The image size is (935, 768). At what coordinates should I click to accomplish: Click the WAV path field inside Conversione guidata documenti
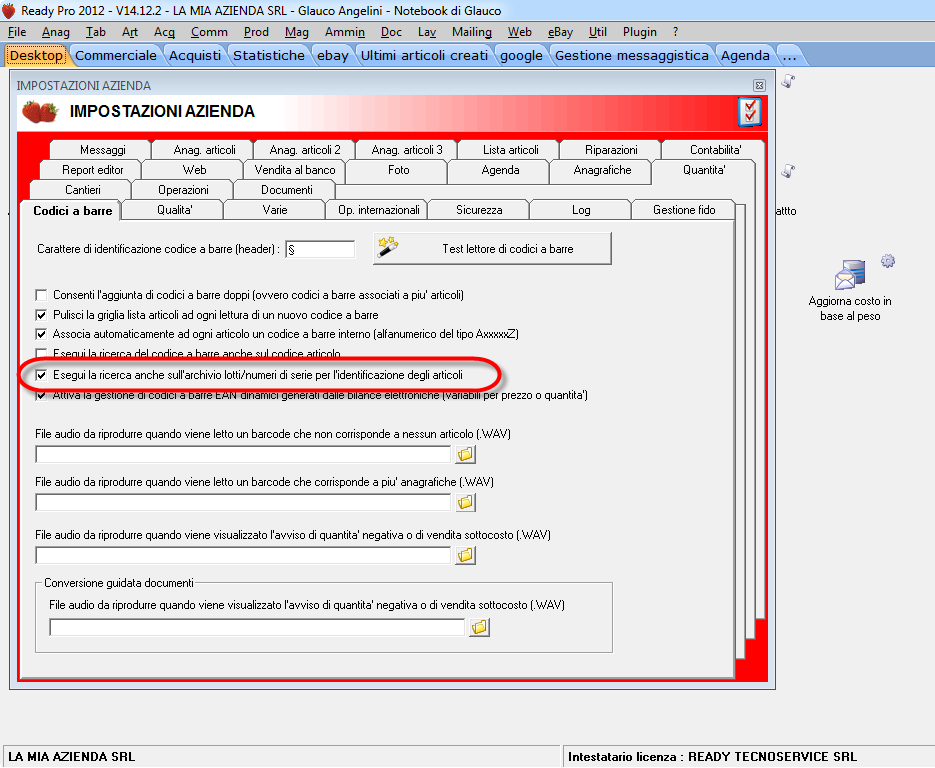click(257, 627)
